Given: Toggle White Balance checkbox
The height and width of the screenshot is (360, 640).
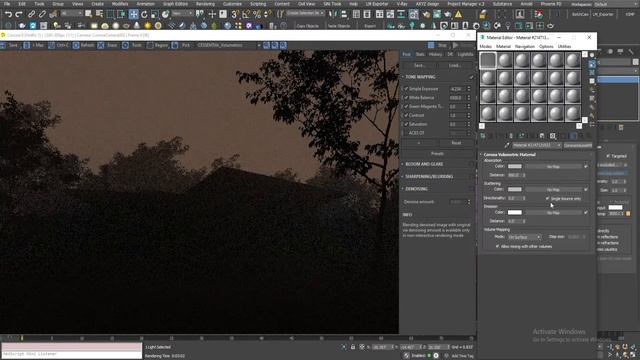Looking at the screenshot, I should 407,98.
